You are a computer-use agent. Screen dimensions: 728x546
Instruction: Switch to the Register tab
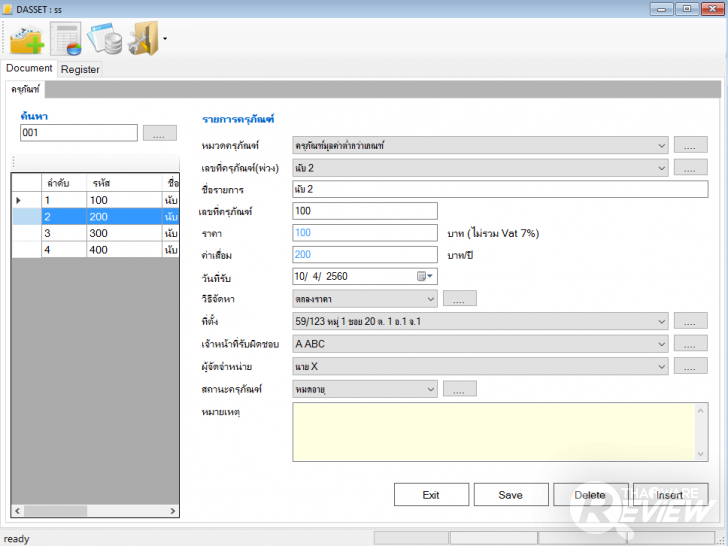pyautogui.click(x=80, y=70)
